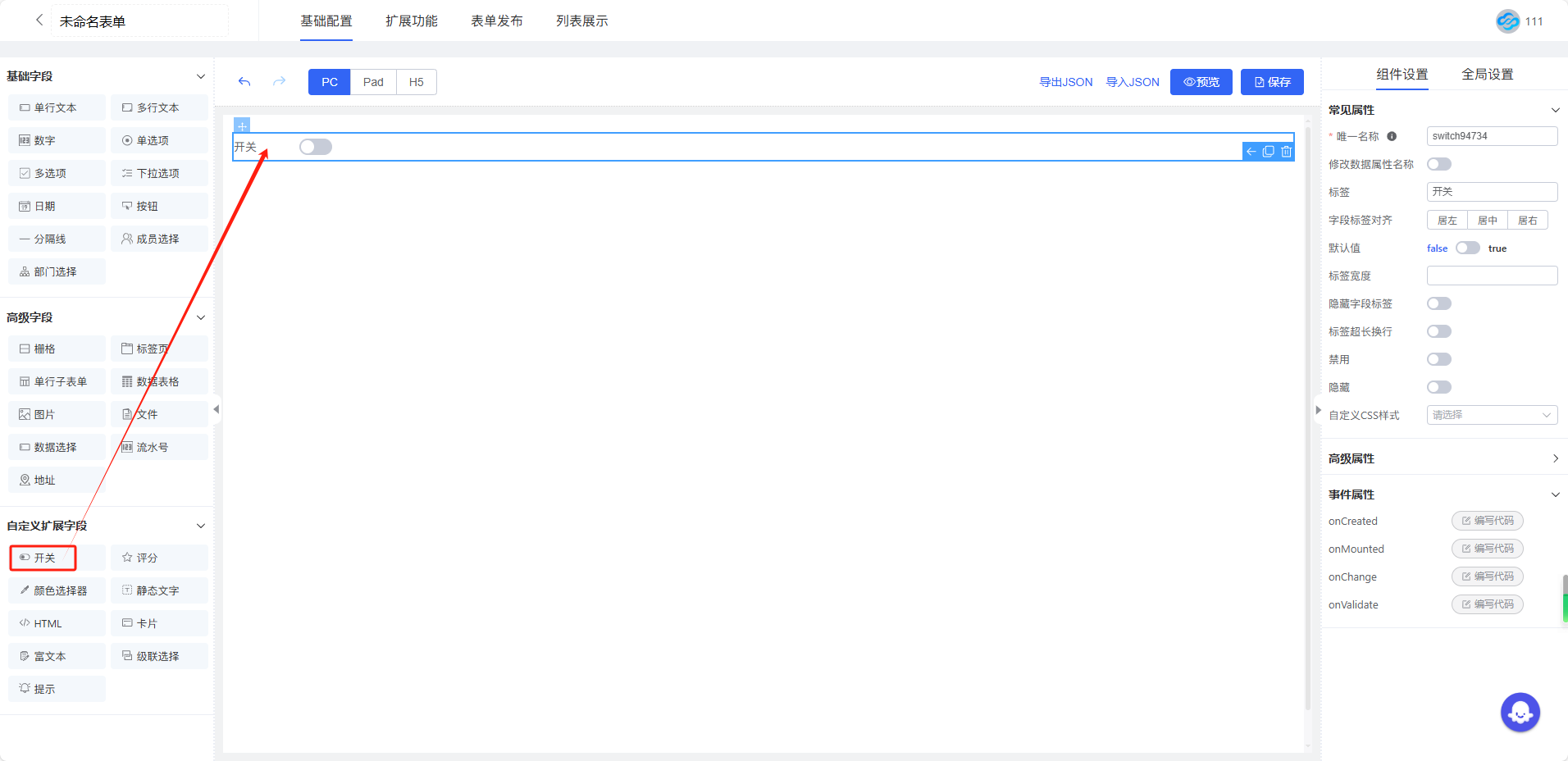Screen dimensions: 1568x761
Task: Switch to the 扩展功能 tab
Action: coord(412,21)
